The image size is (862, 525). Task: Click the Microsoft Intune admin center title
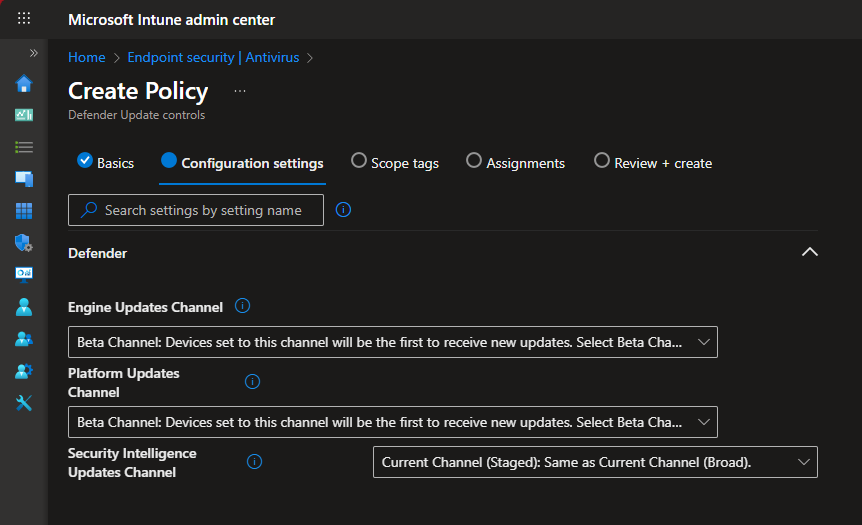pyautogui.click(x=172, y=20)
